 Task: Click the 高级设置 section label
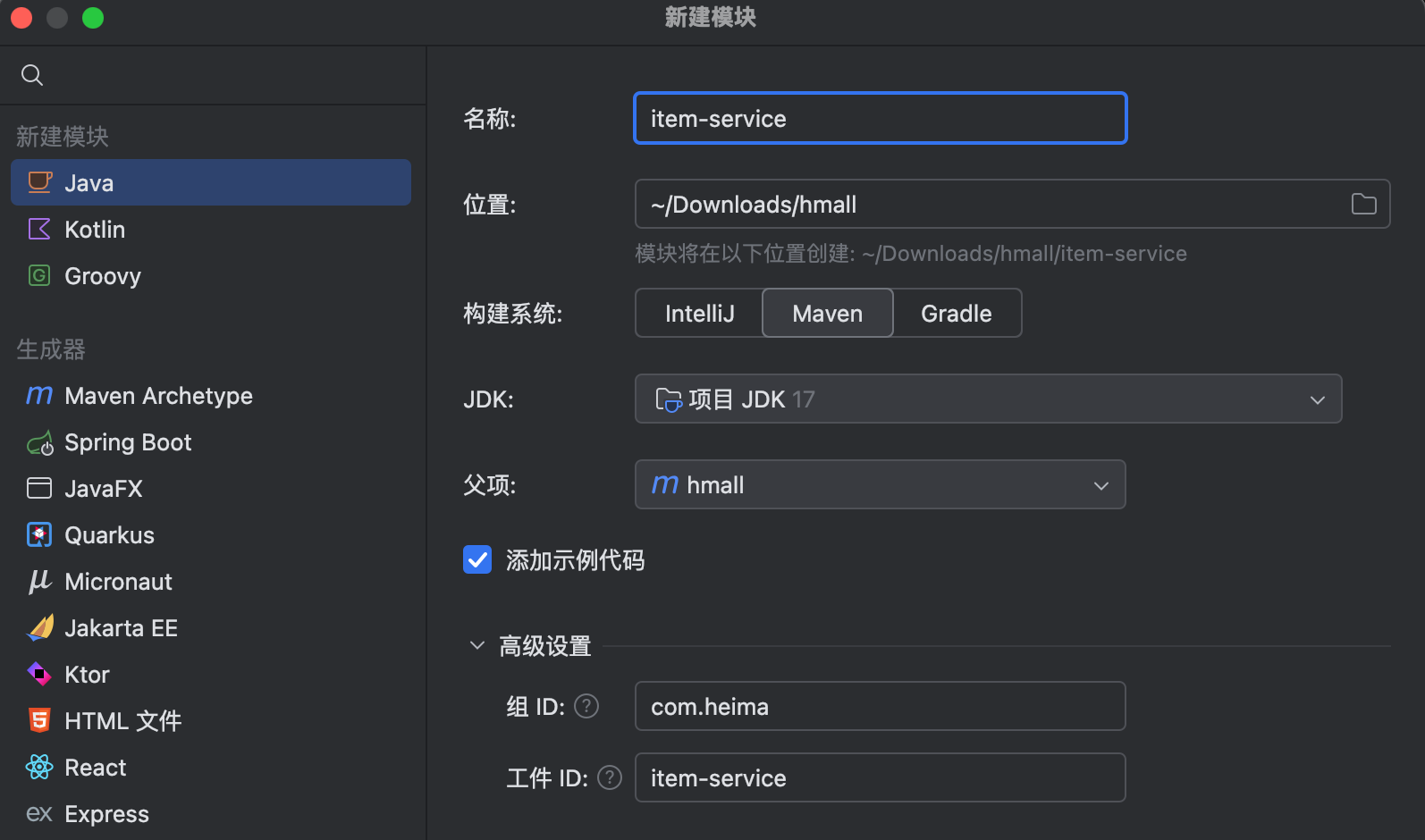[545, 645]
